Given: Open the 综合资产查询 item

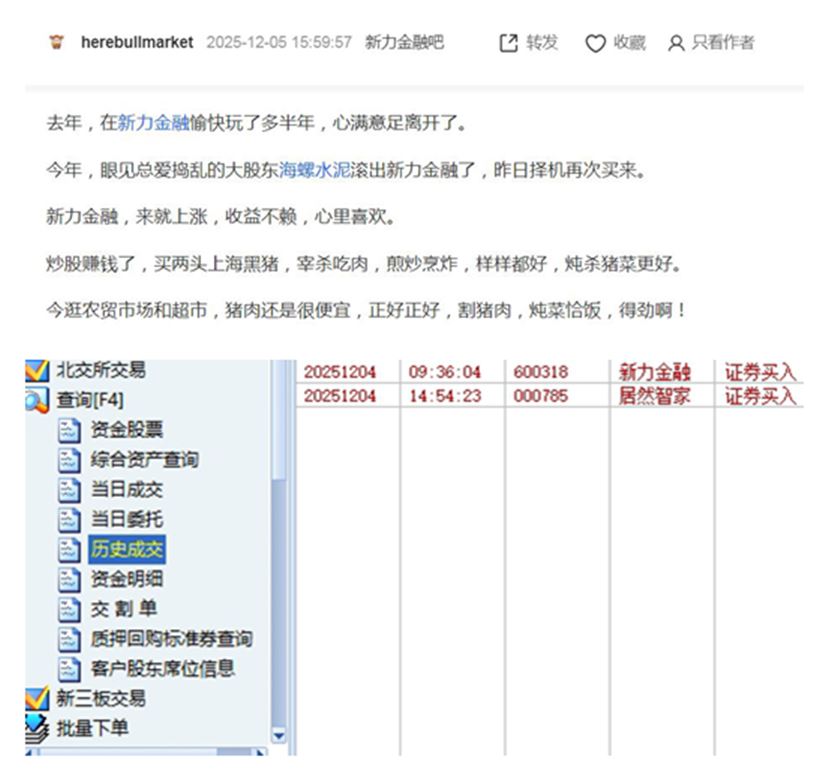Looking at the screenshot, I should pos(144,459).
